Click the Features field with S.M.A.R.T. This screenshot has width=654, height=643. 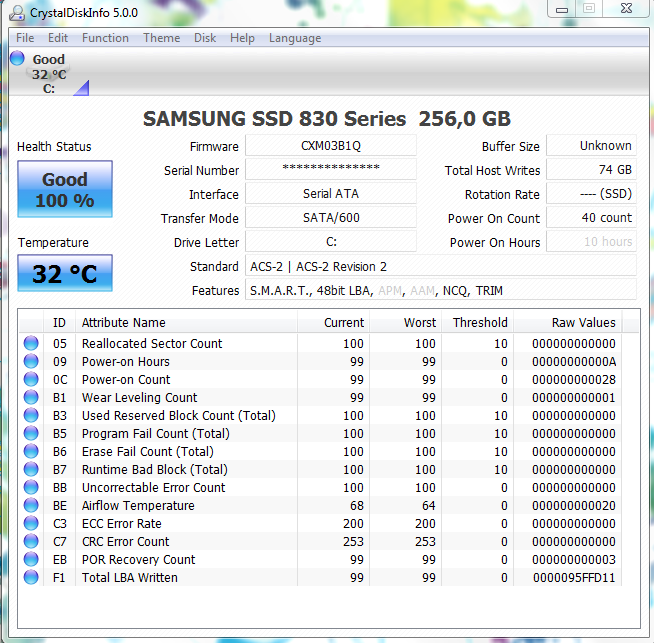point(441,290)
